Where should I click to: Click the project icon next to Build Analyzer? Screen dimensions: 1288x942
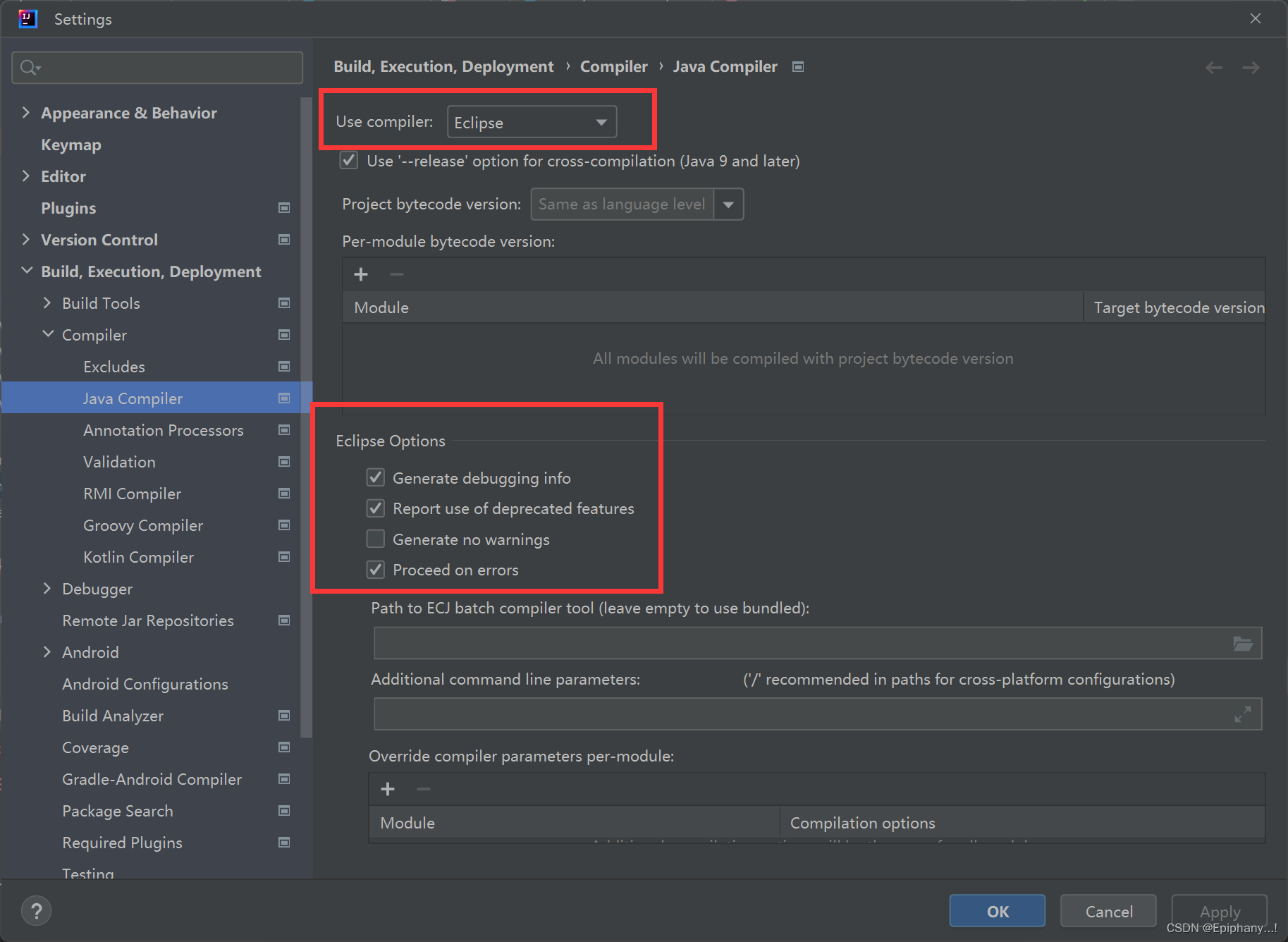284,716
